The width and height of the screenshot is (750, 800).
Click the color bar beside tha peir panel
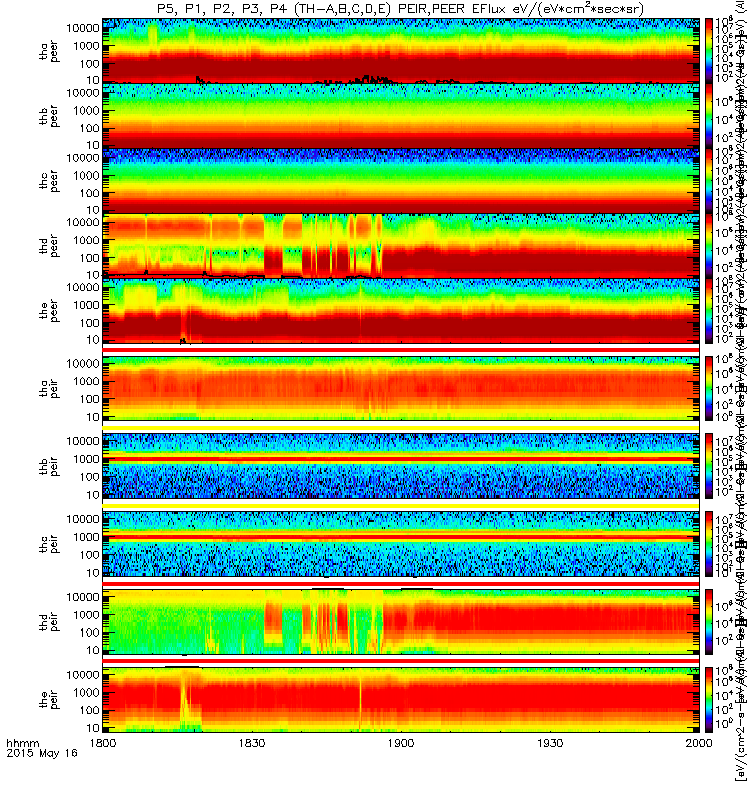point(709,388)
